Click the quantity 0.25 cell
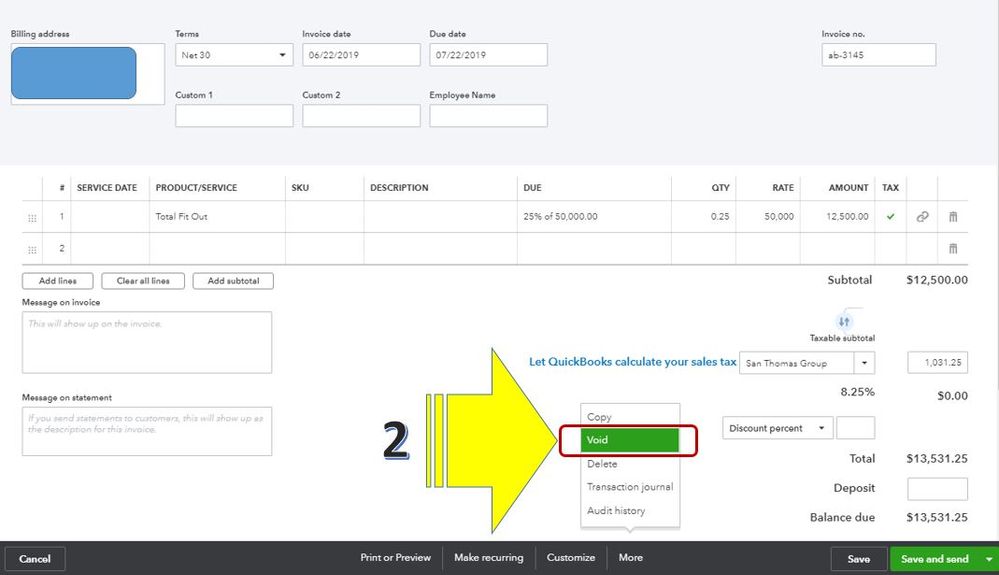 point(703,217)
